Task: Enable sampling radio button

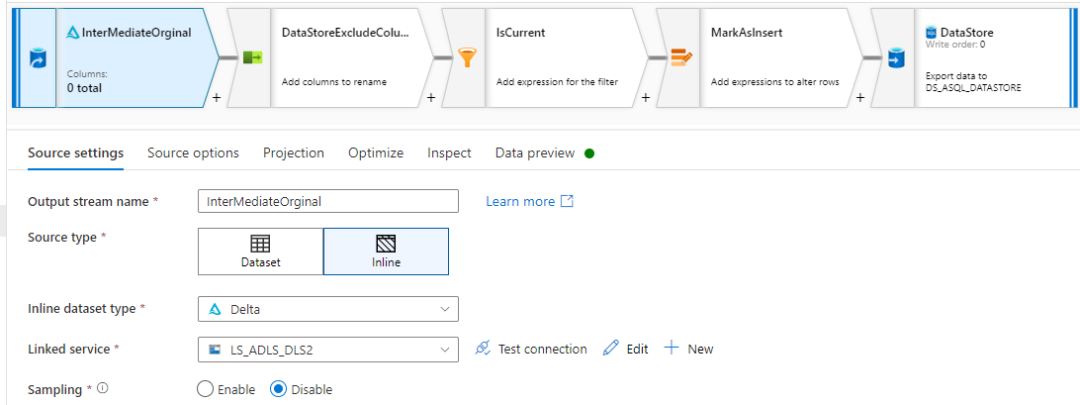Action: point(205,389)
